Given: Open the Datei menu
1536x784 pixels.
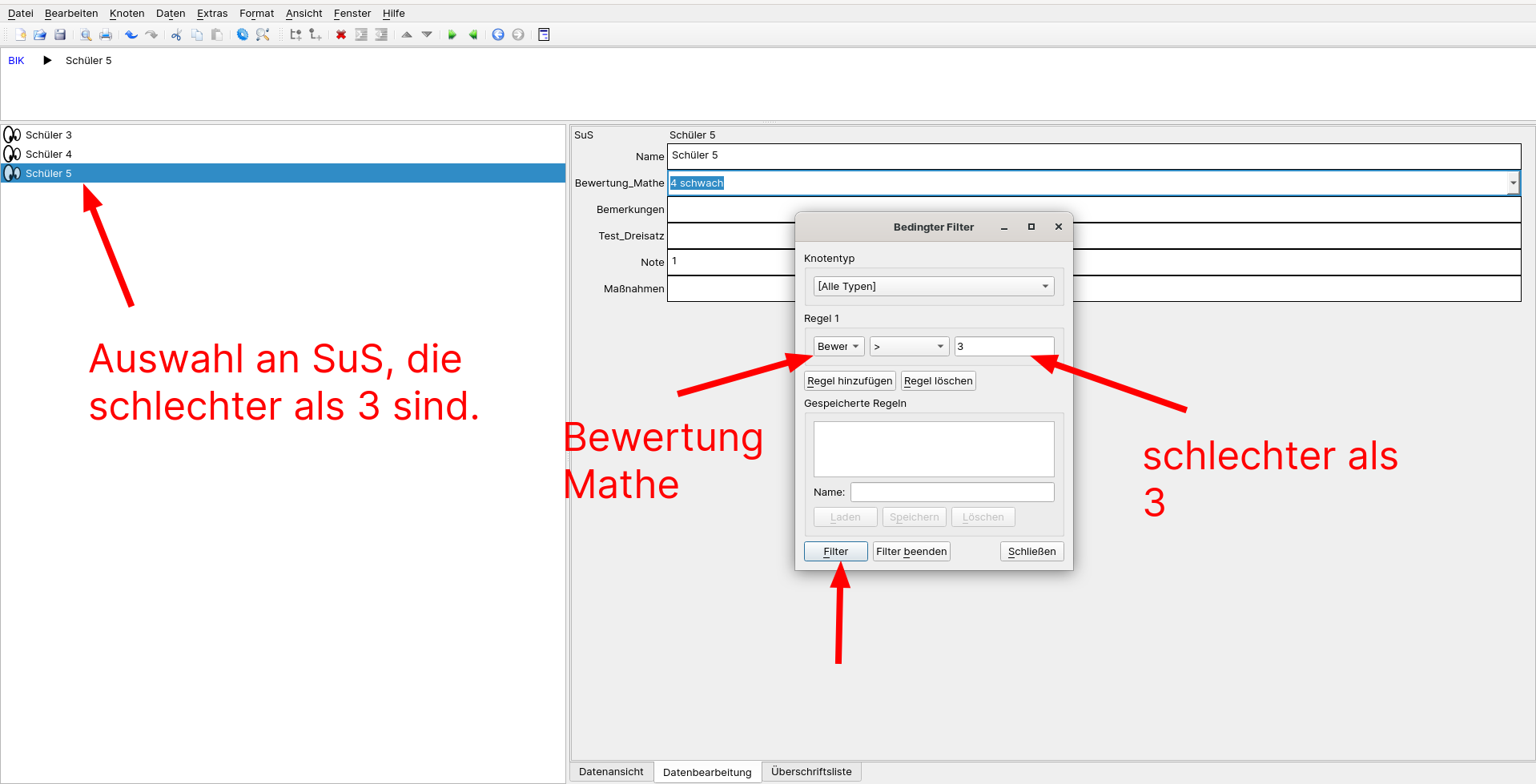Looking at the screenshot, I should point(21,14).
